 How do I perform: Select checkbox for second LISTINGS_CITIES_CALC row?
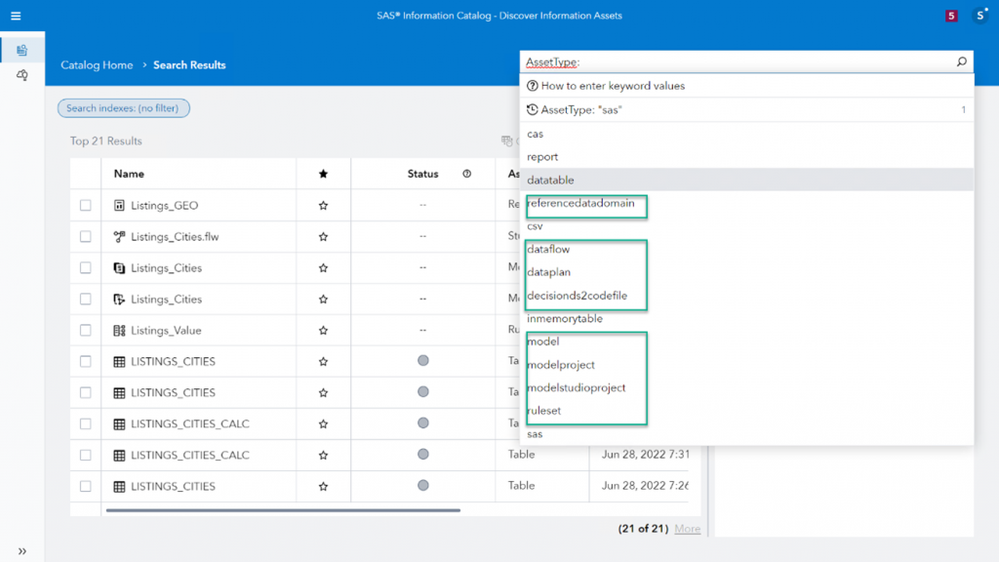85,455
